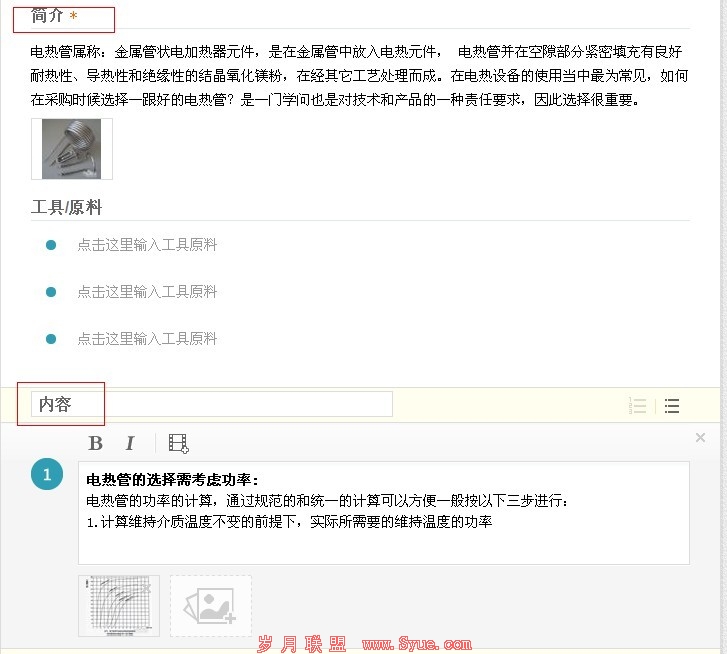Toggle italic formatting with I icon
Image resolution: width=727 pixels, height=654 pixels.
(130, 443)
